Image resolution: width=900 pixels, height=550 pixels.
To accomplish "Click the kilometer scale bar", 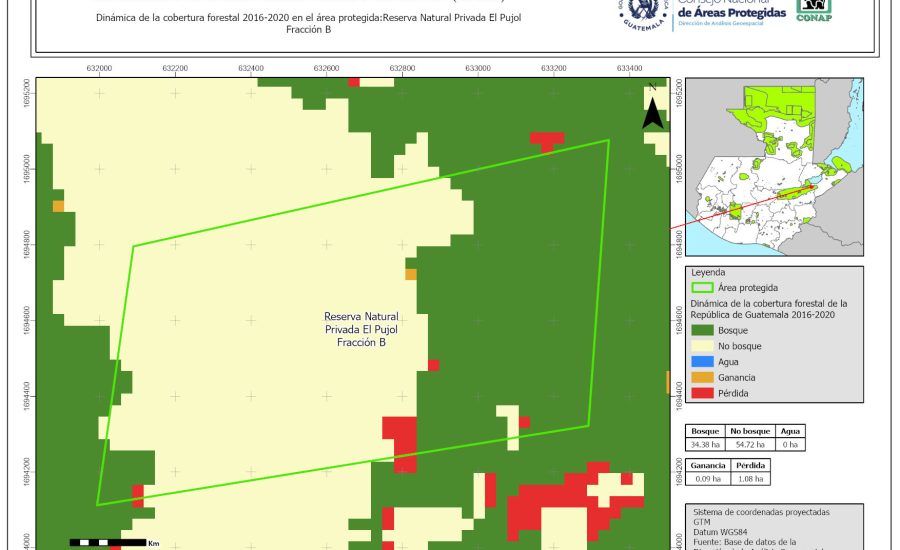I will 107,543.
